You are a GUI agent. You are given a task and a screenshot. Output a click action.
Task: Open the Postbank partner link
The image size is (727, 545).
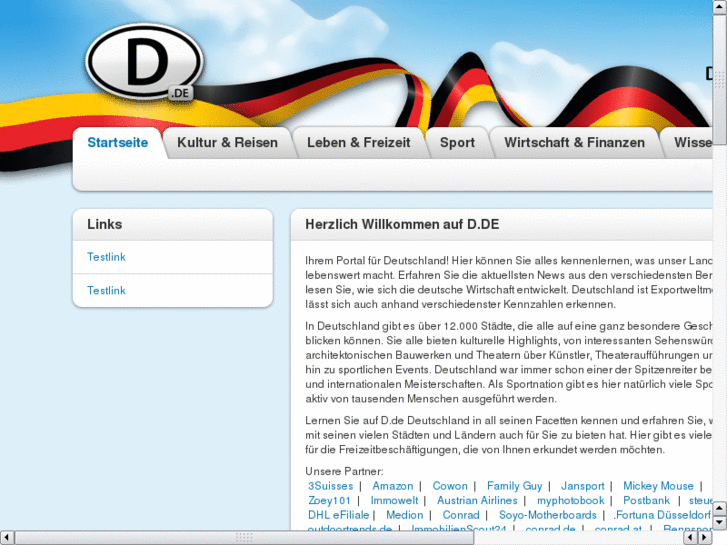tap(646, 500)
